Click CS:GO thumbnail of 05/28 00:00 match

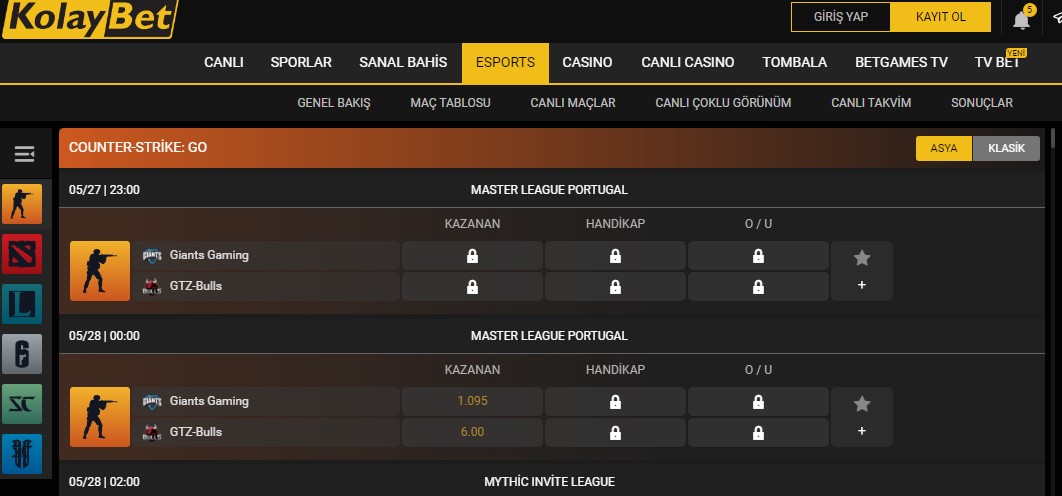pos(100,417)
